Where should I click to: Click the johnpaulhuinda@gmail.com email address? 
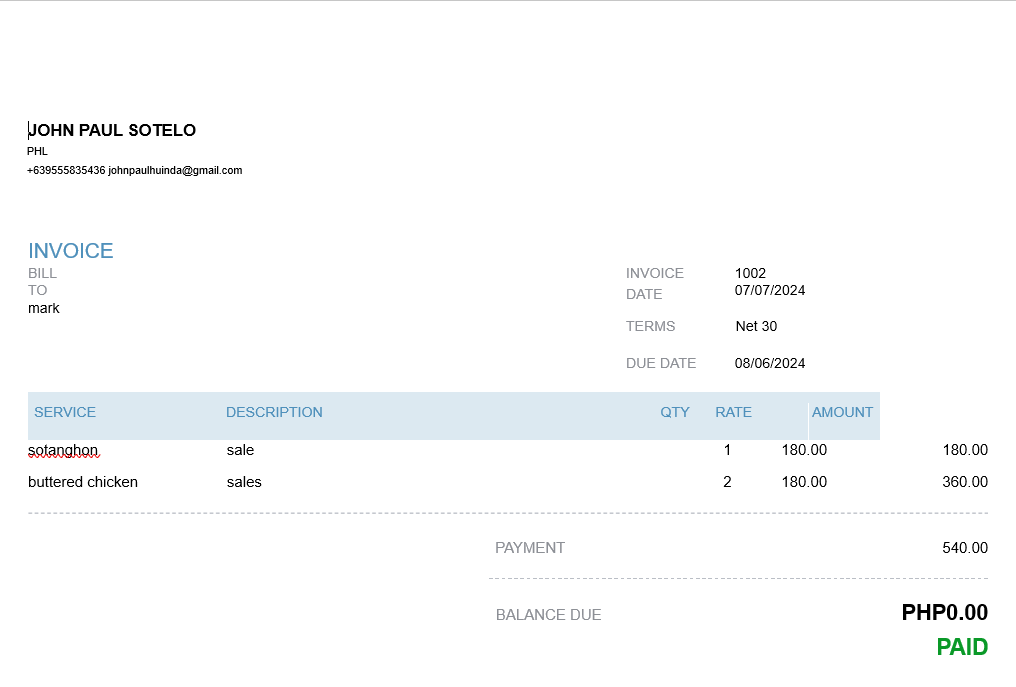[x=175, y=171]
